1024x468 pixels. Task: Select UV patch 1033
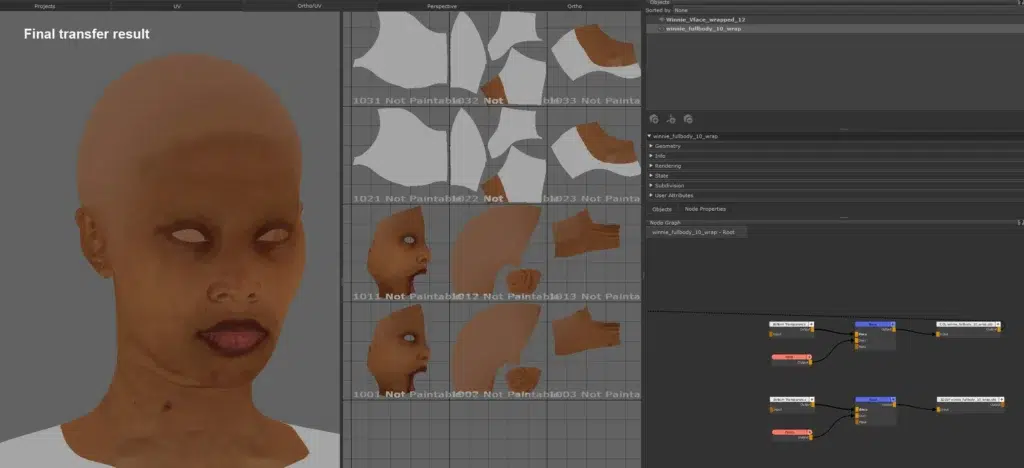coord(594,60)
